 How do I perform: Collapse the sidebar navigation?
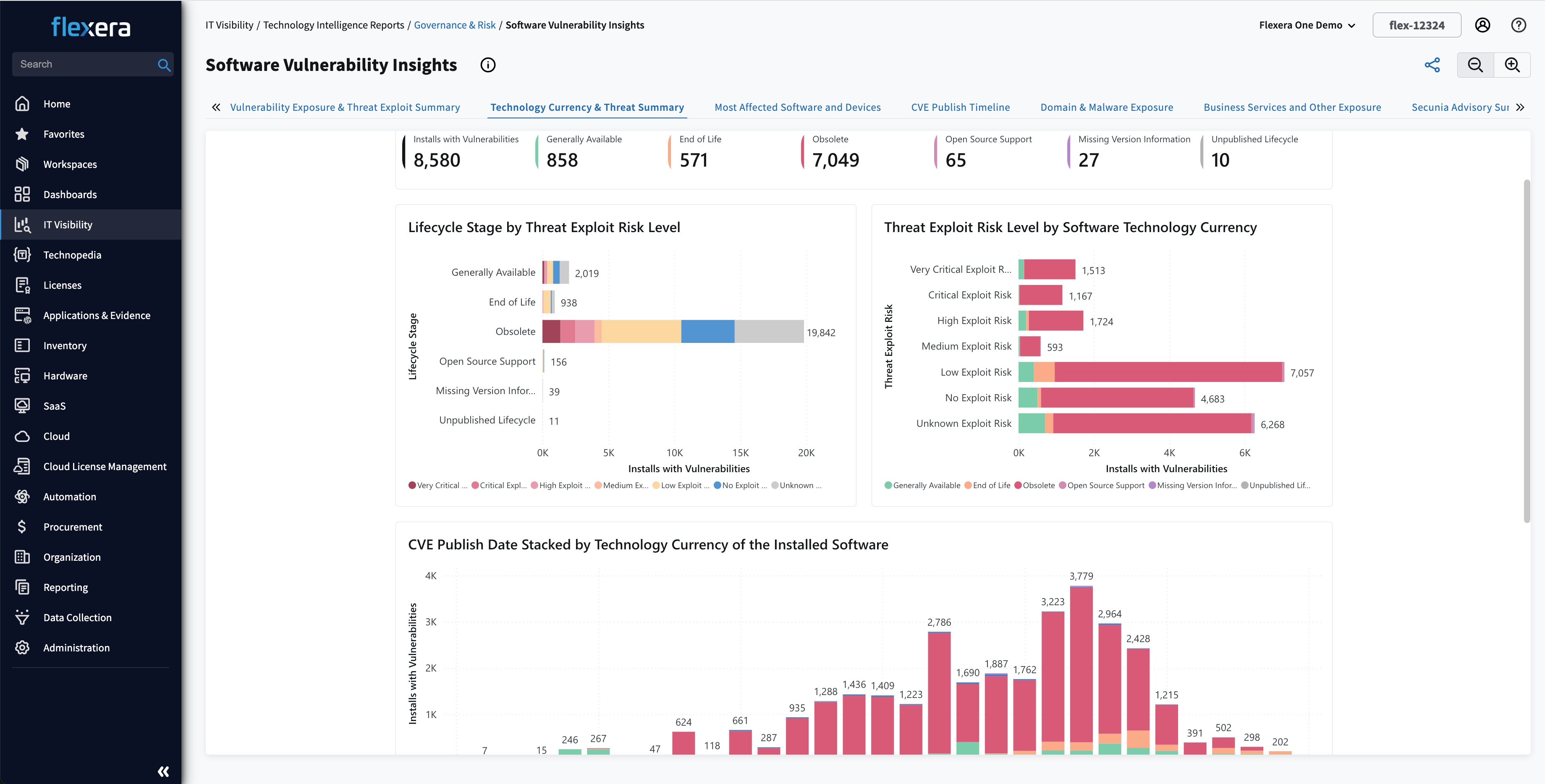click(x=163, y=771)
